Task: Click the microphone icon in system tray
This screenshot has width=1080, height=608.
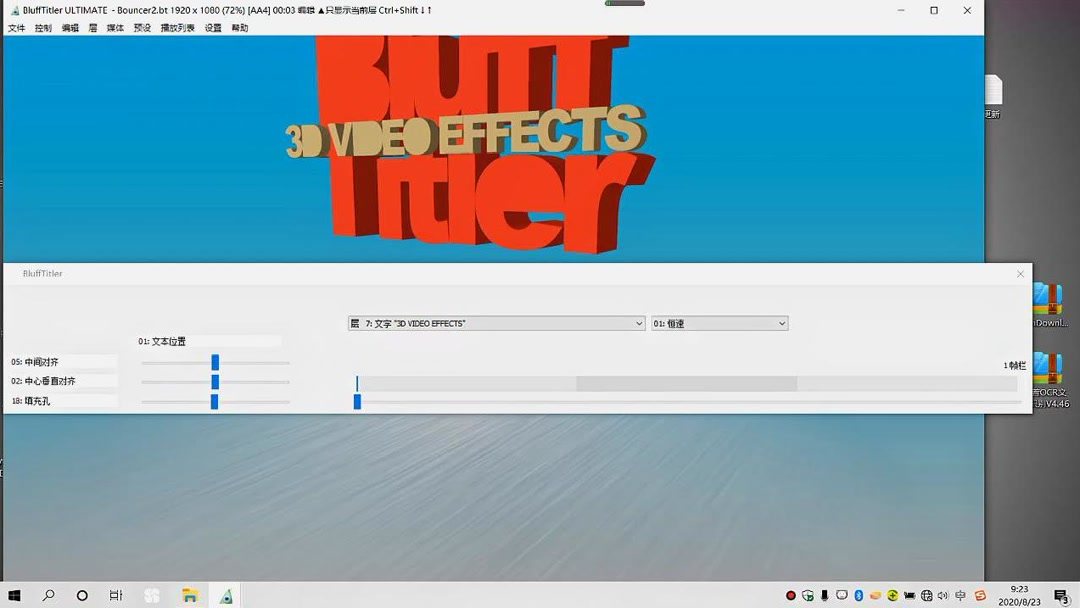Action: [x=823, y=594]
